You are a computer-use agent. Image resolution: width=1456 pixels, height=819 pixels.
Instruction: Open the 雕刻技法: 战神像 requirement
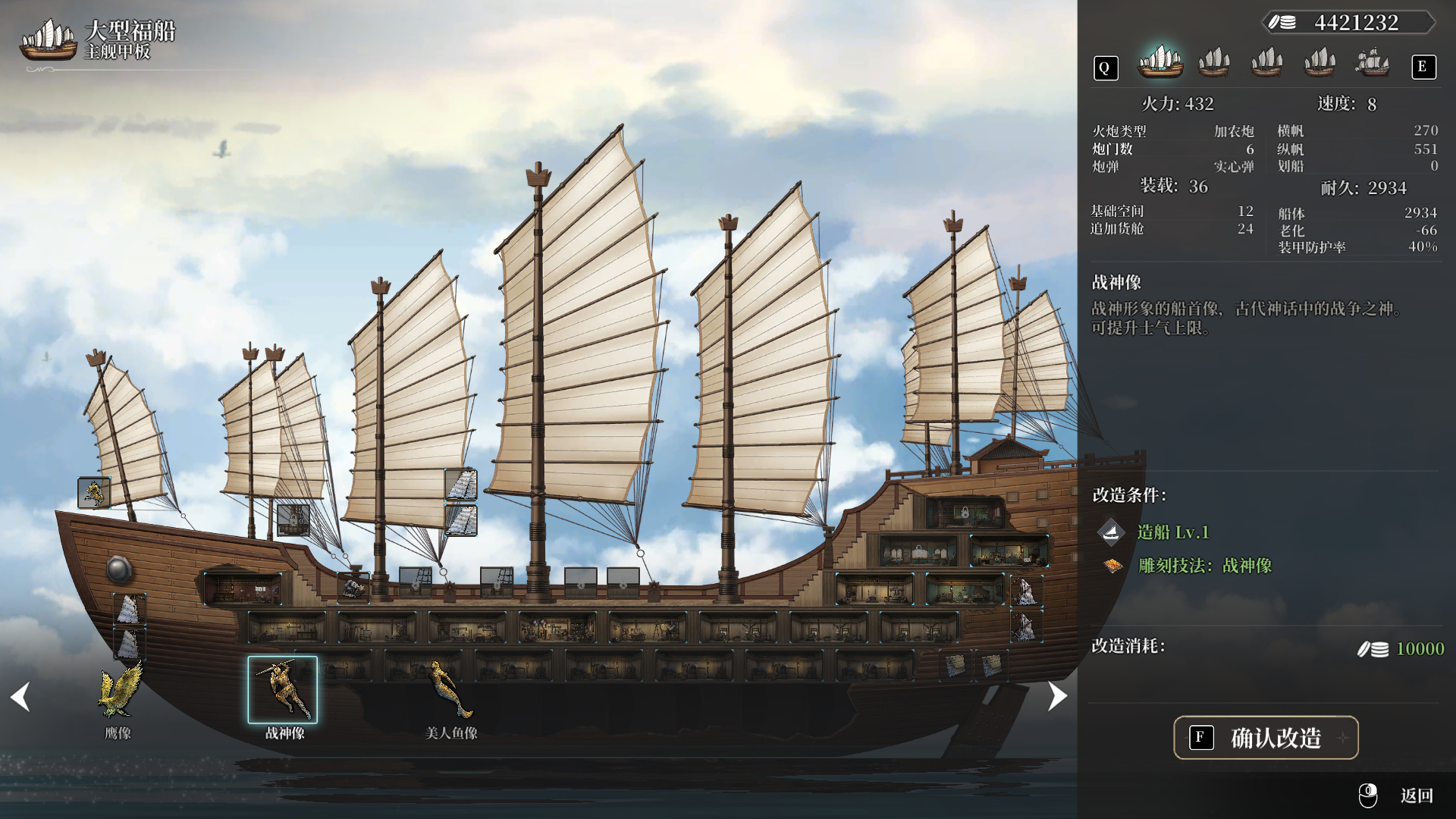1204,566
